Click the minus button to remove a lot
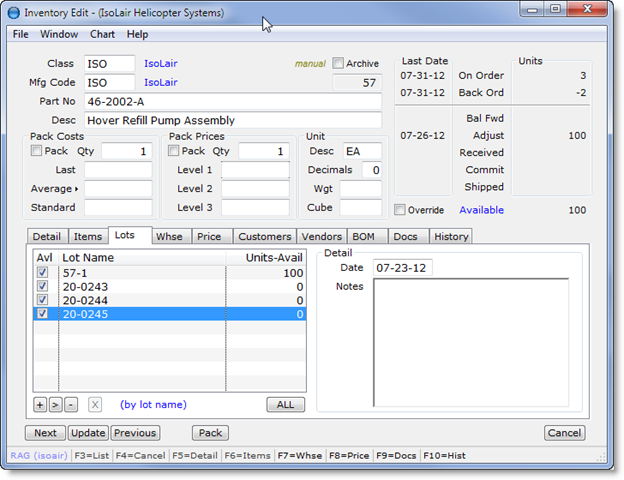 coord(70,405)
